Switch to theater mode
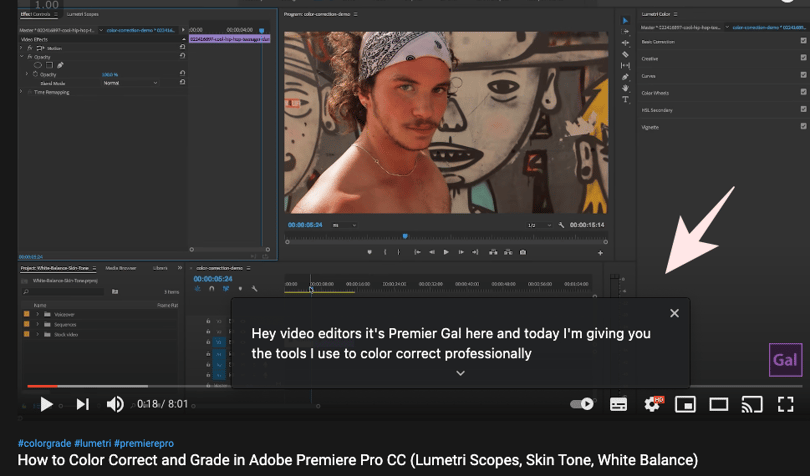 click(719, 404)
